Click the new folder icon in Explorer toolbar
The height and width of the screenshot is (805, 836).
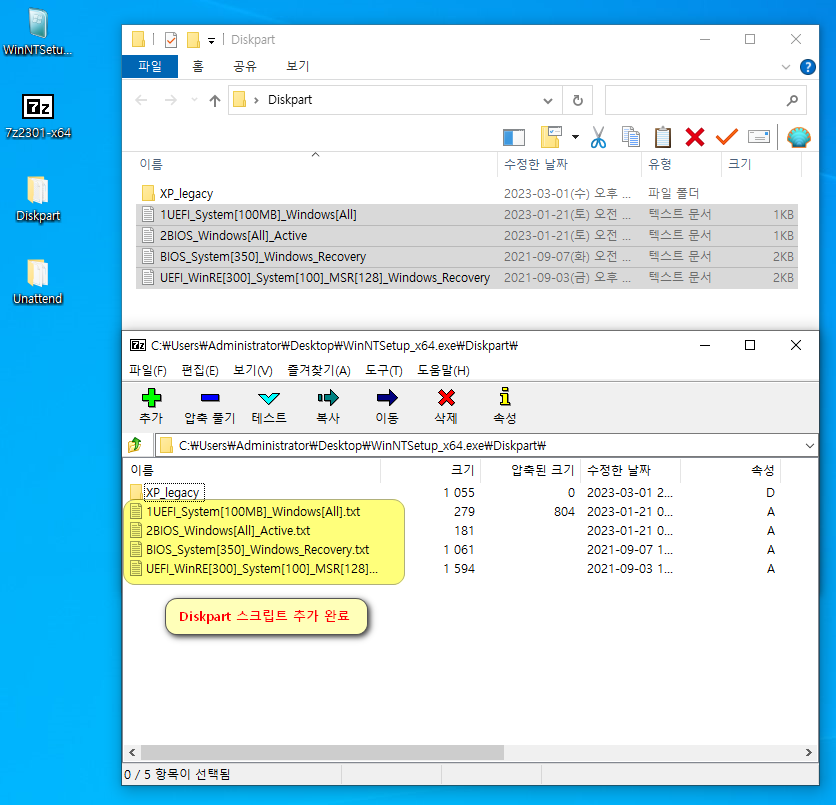coord(551,137)
